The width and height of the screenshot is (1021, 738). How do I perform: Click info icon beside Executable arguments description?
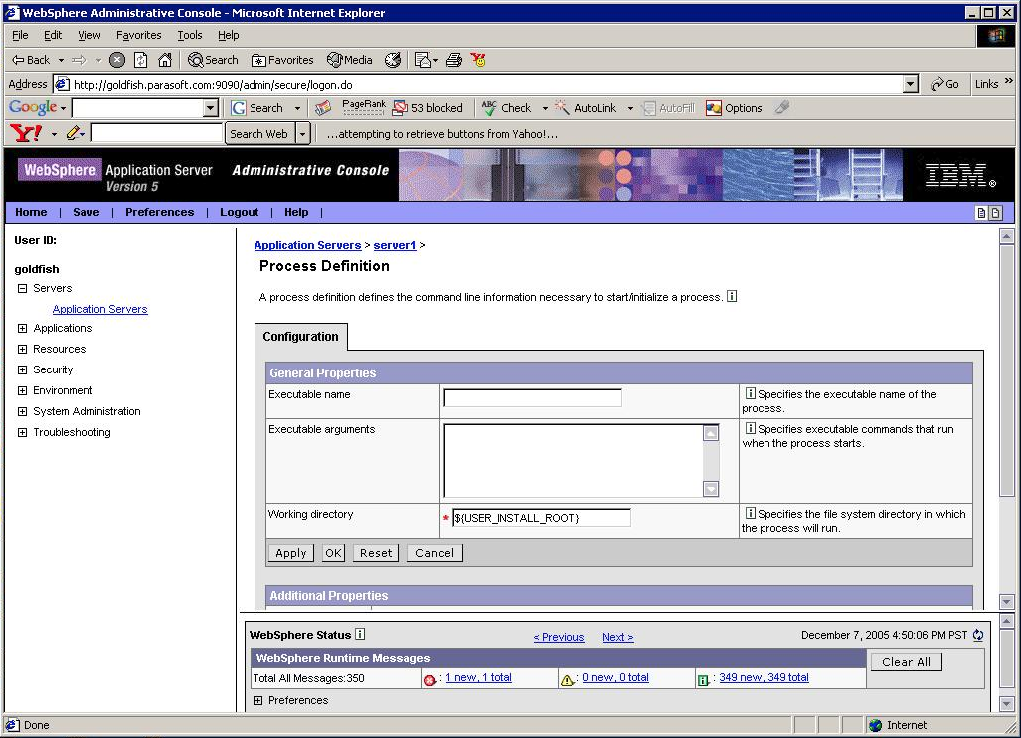[x=750, y=428]
